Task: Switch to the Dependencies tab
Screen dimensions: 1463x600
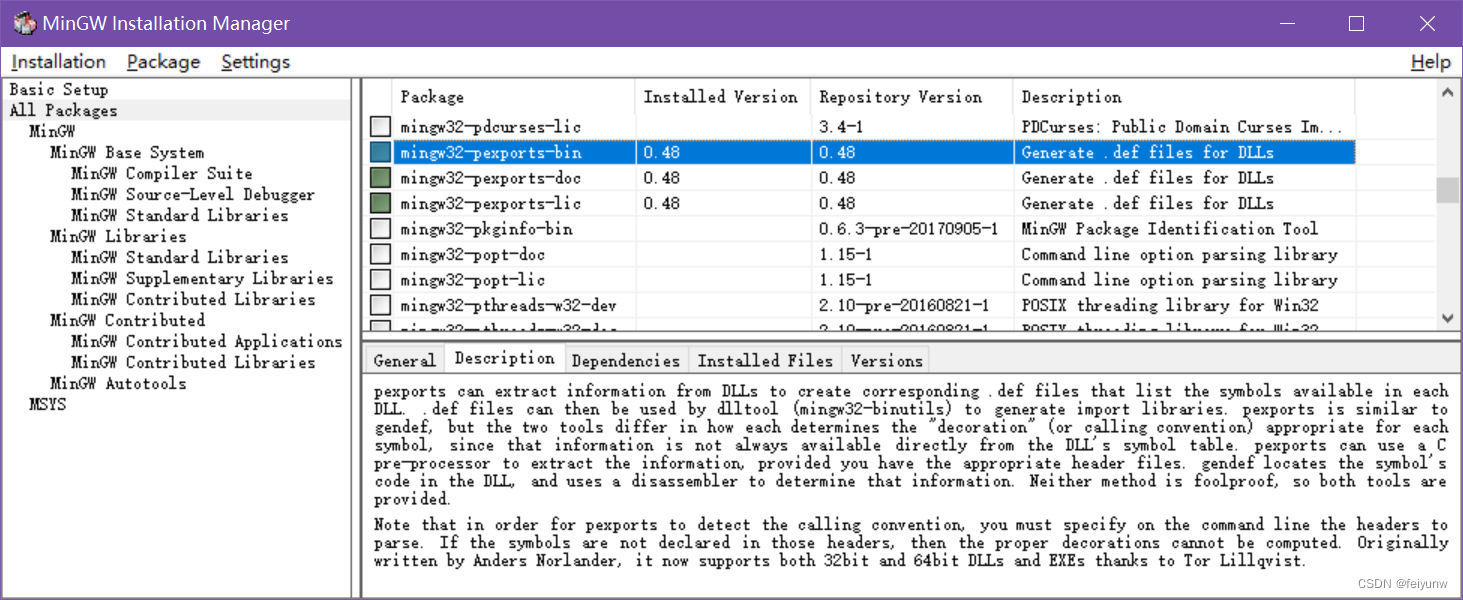Action: pyautogui.click(x=626, y=361)
